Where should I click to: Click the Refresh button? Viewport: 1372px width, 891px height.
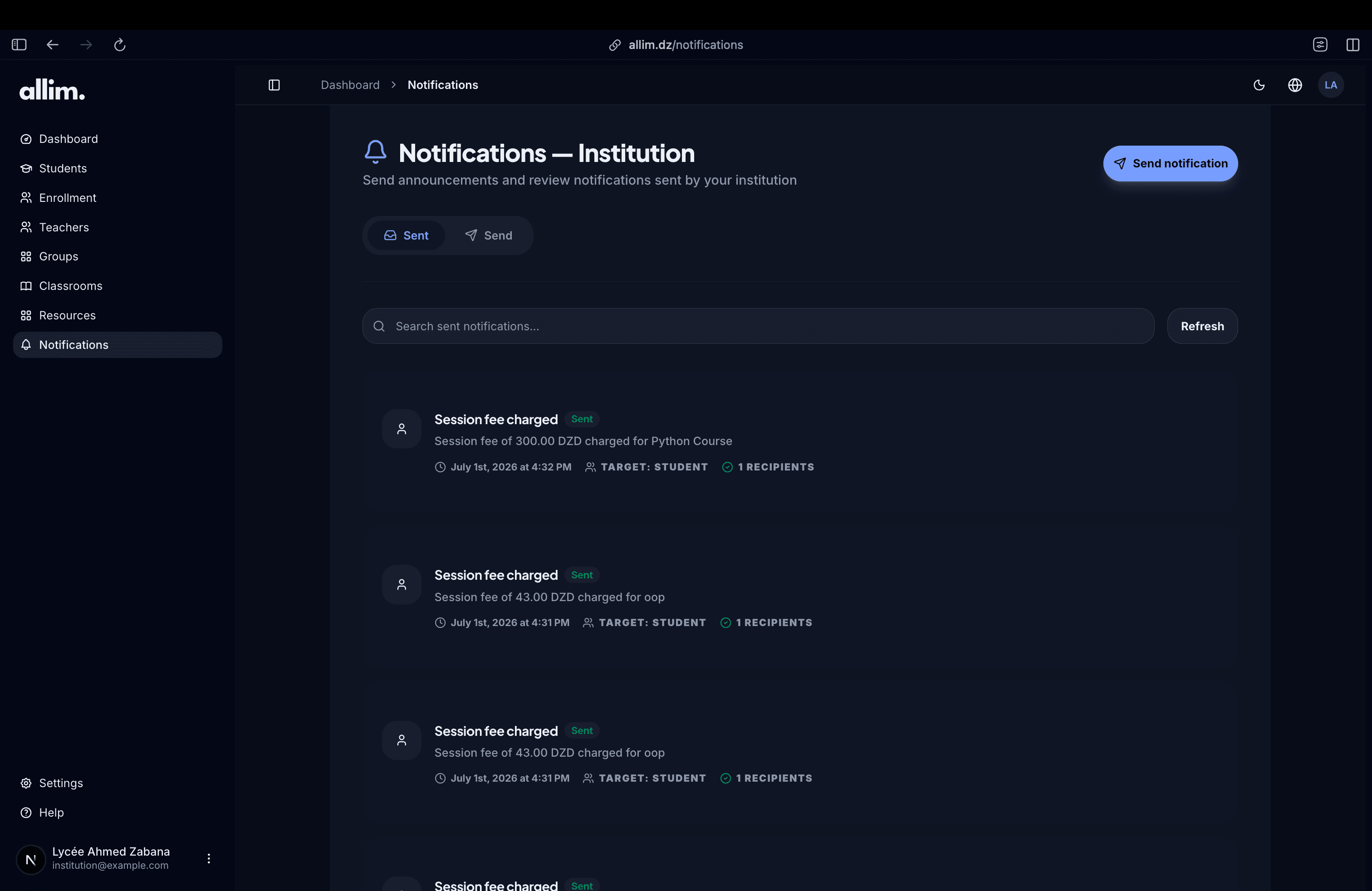click(x=1202, y=326)
